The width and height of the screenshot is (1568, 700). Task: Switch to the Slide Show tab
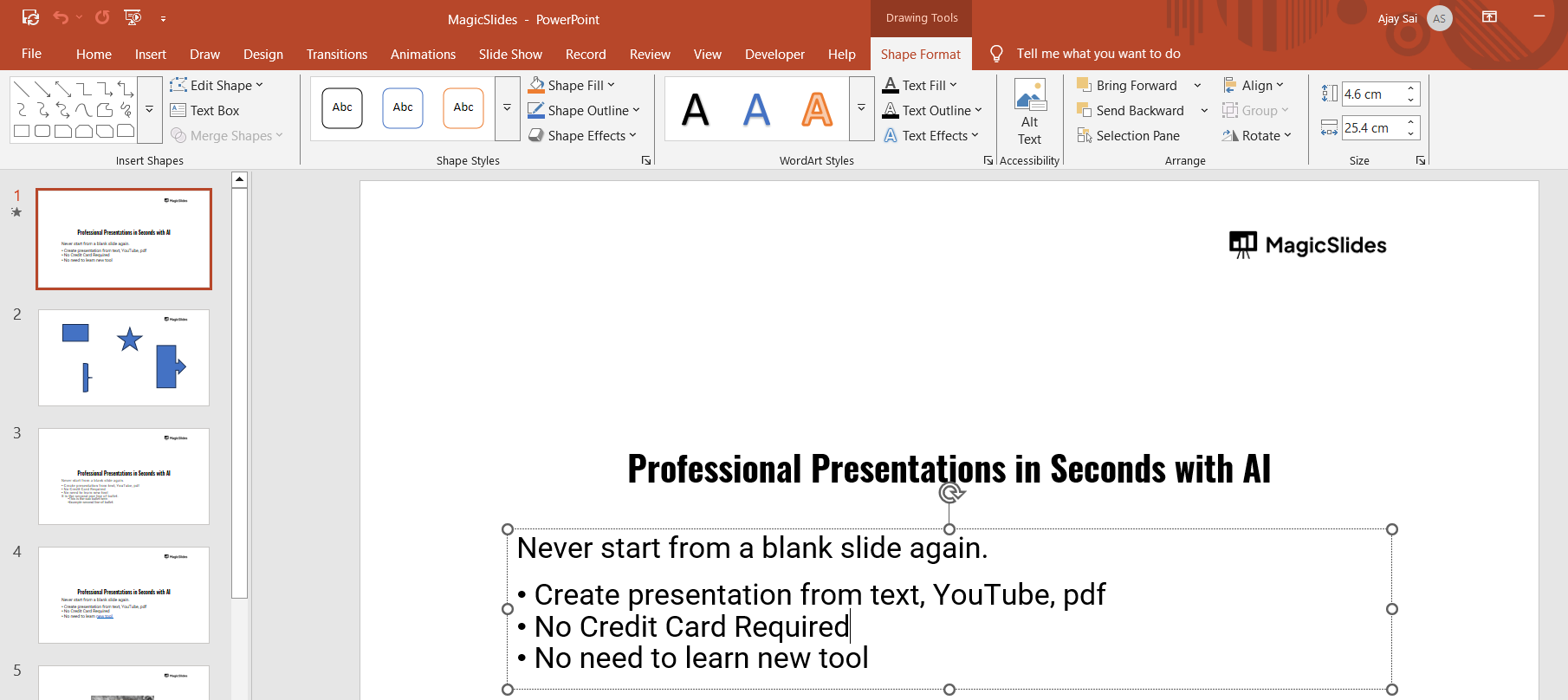(x=510, y=54)
